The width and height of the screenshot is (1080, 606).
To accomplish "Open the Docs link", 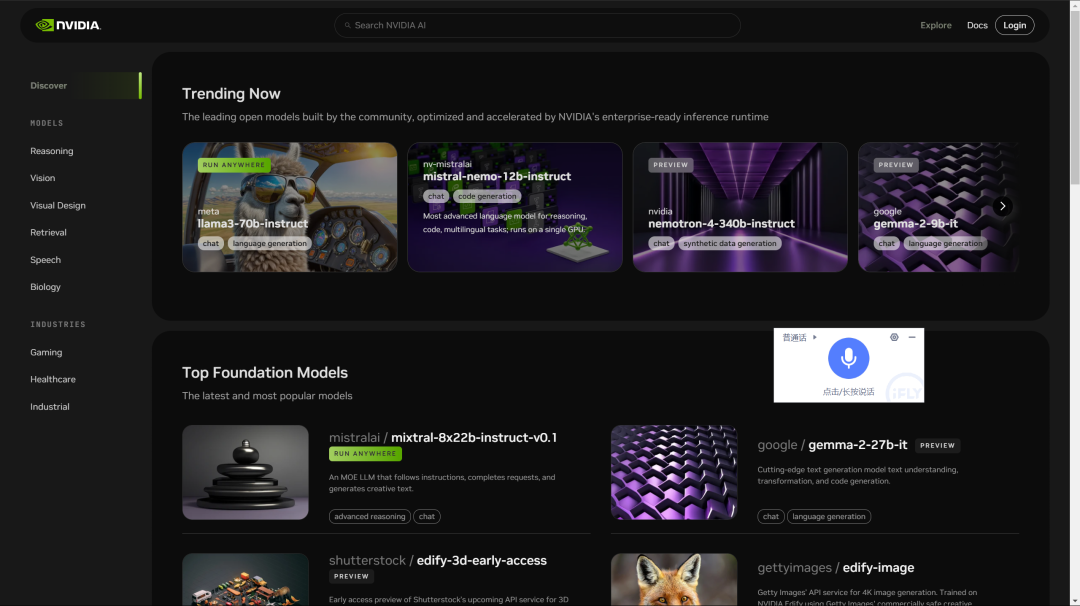I will (x=977, y=25).
